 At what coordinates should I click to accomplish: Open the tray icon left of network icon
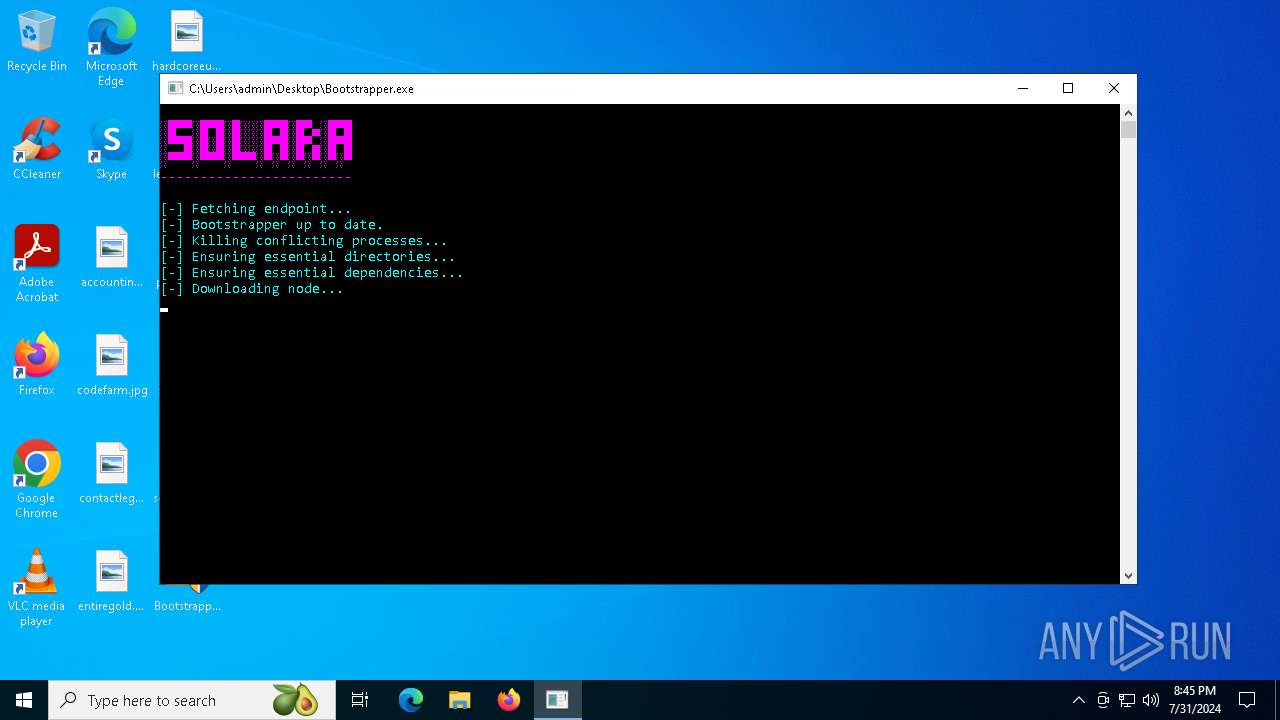point(1103,700)
